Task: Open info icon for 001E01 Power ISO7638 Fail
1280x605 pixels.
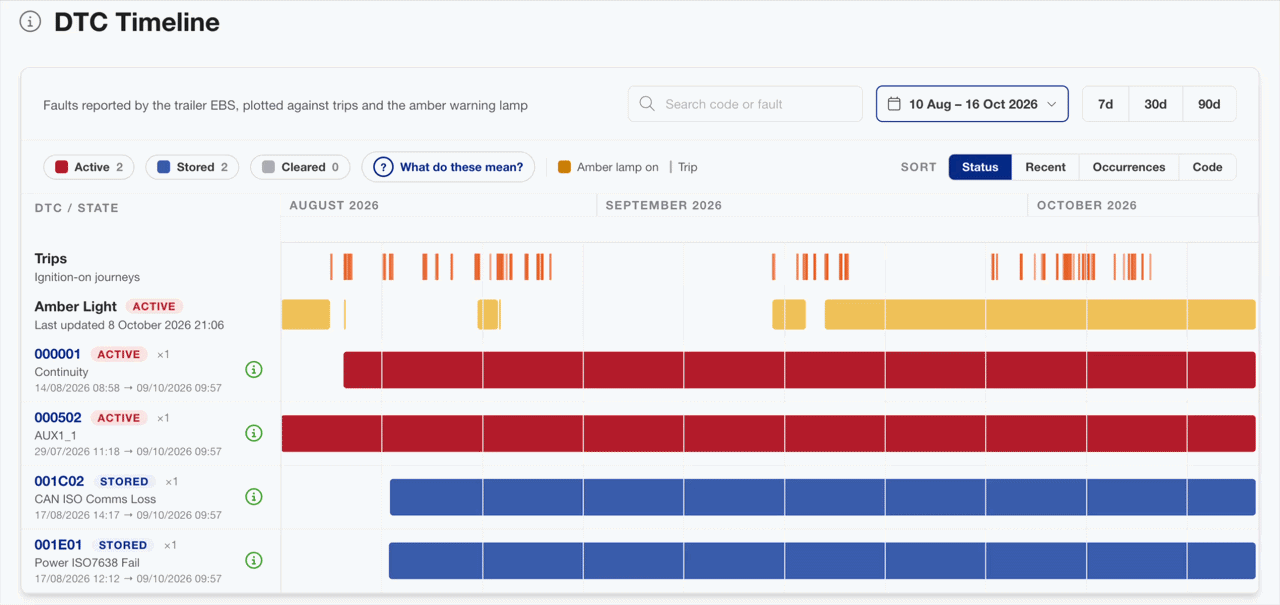Action: point(254,560)
